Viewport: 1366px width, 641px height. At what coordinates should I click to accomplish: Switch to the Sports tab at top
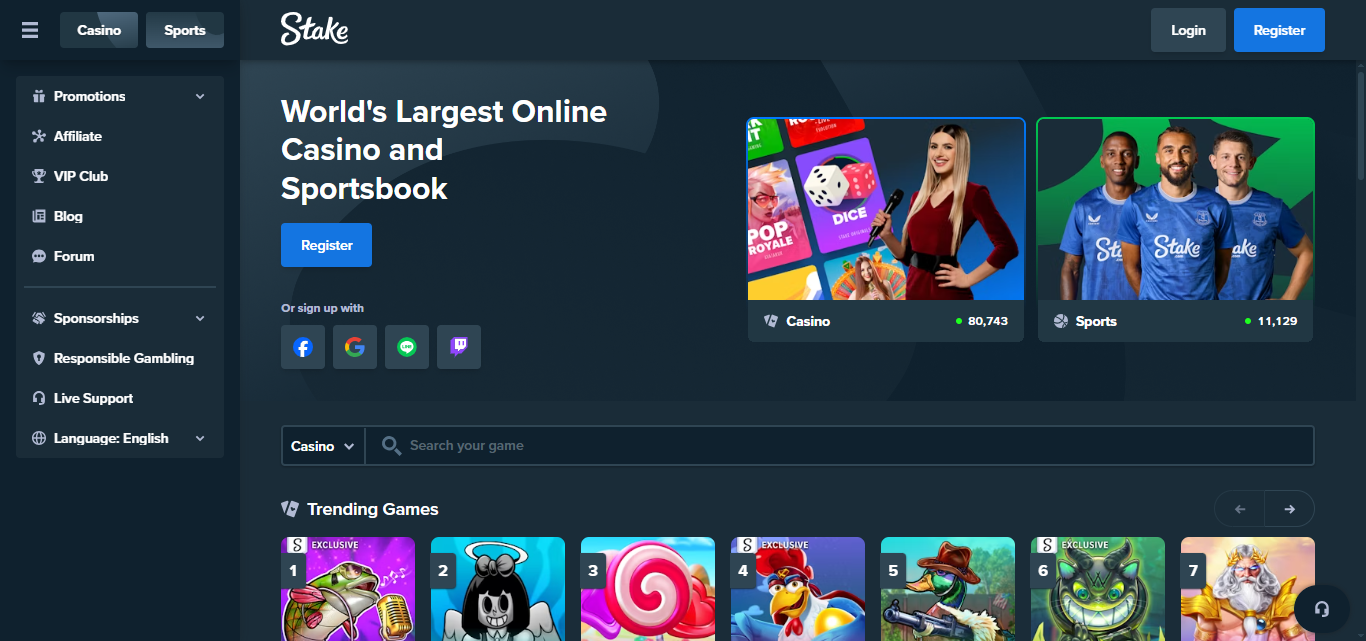point(185,30)
